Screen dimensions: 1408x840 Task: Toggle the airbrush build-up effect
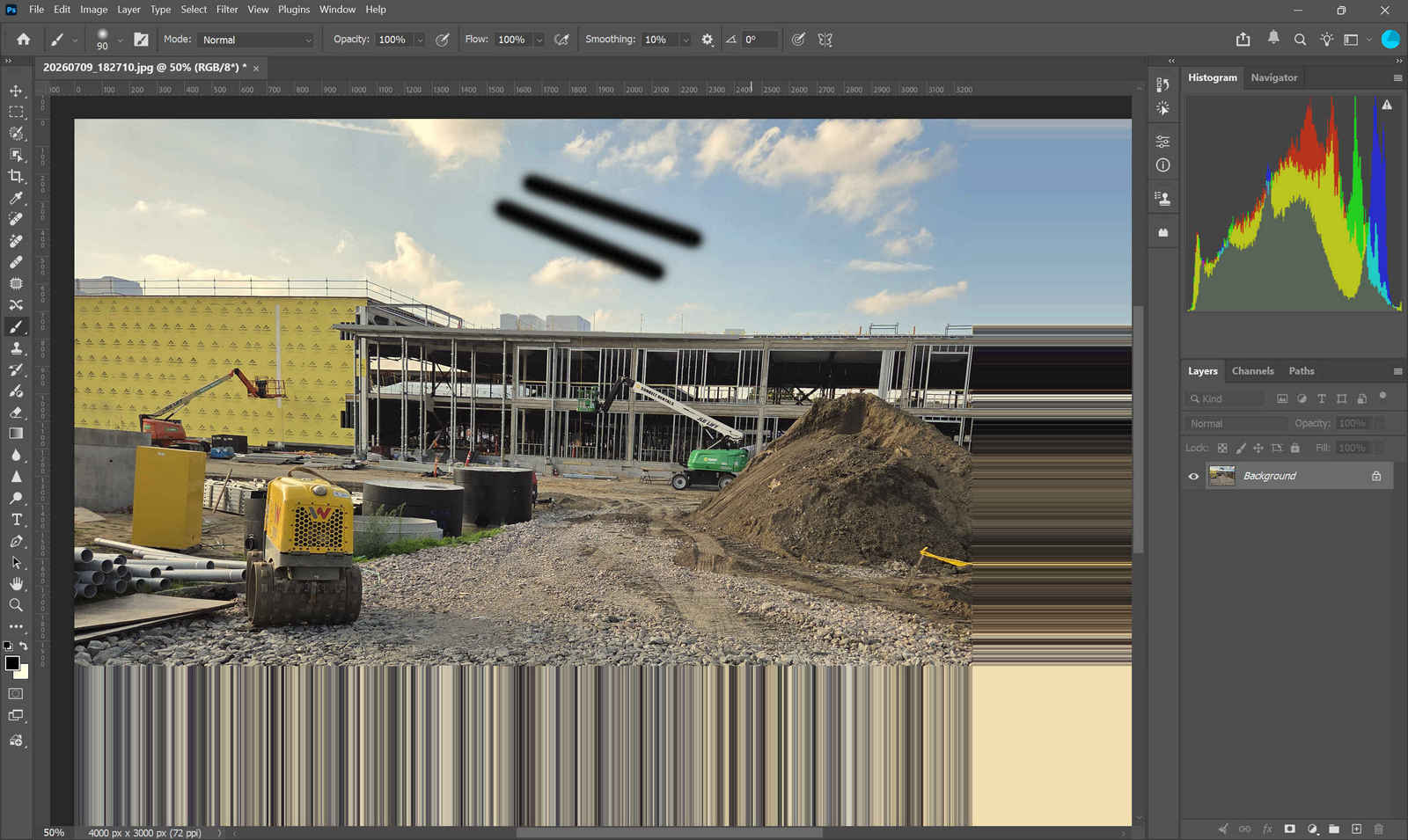click(x=561, y=40)
